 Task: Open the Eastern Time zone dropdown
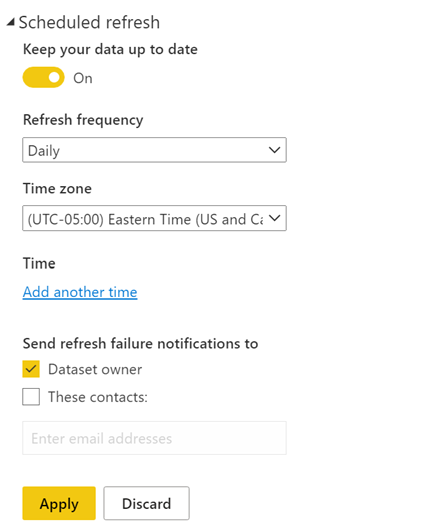[154, 218]
